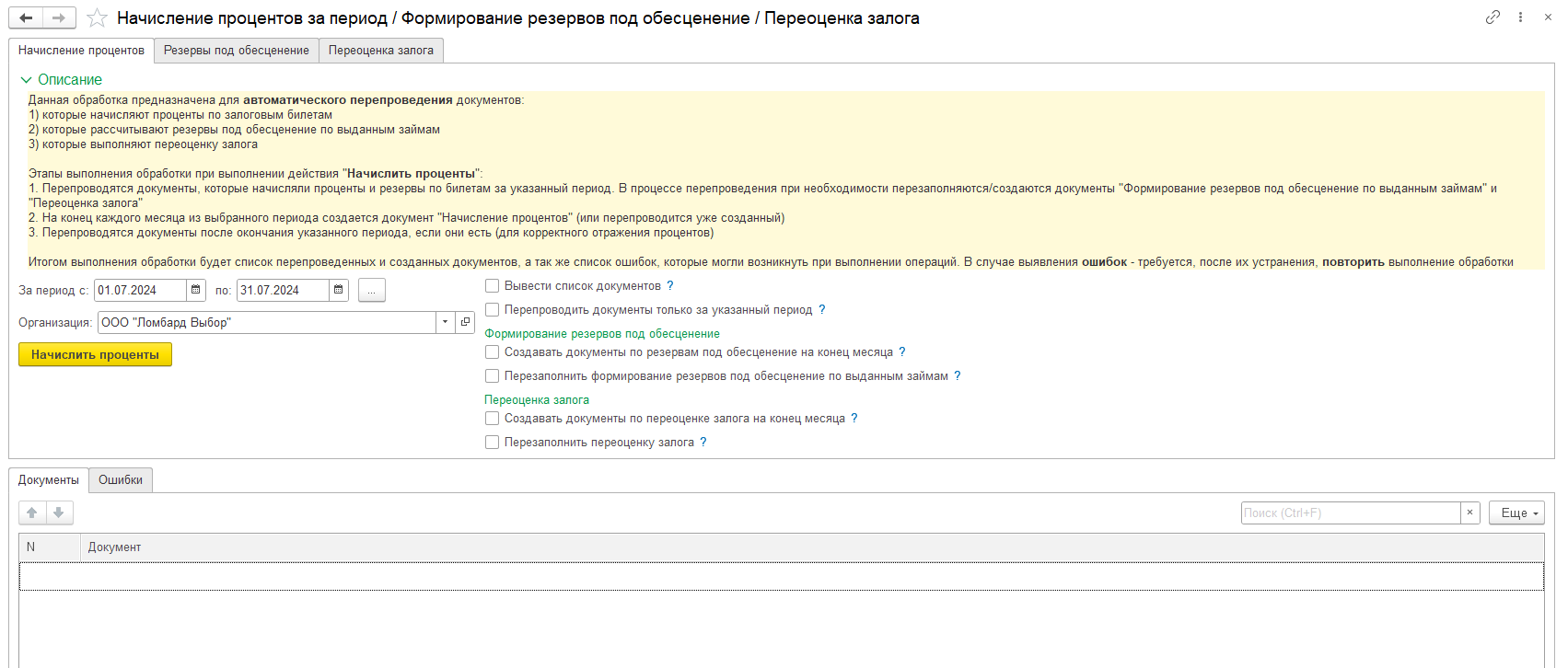The height and width of the screenshot is (668, 1568).
Task: Move document row up with arrow
Action: coord(32,513)
